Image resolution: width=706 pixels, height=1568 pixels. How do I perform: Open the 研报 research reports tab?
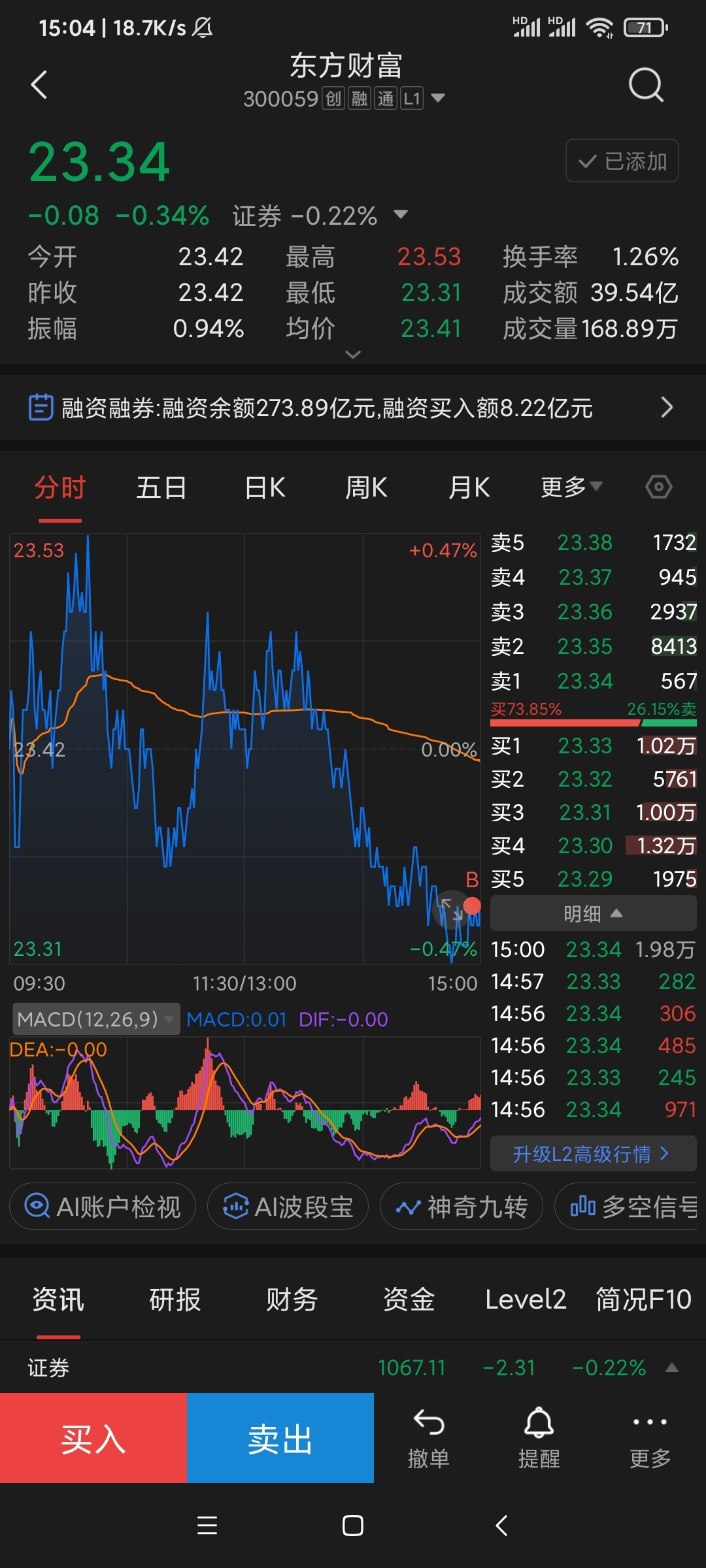(175, 1299)
